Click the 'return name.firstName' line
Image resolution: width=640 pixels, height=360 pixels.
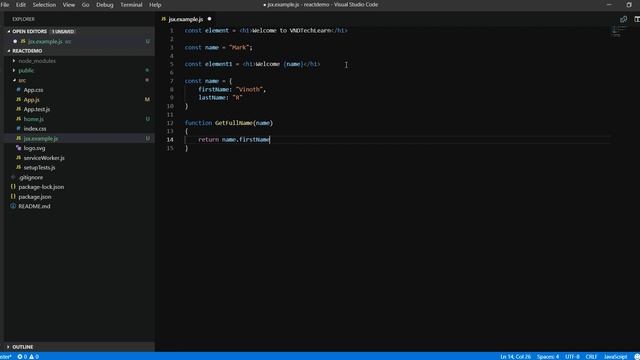(234, 140)
